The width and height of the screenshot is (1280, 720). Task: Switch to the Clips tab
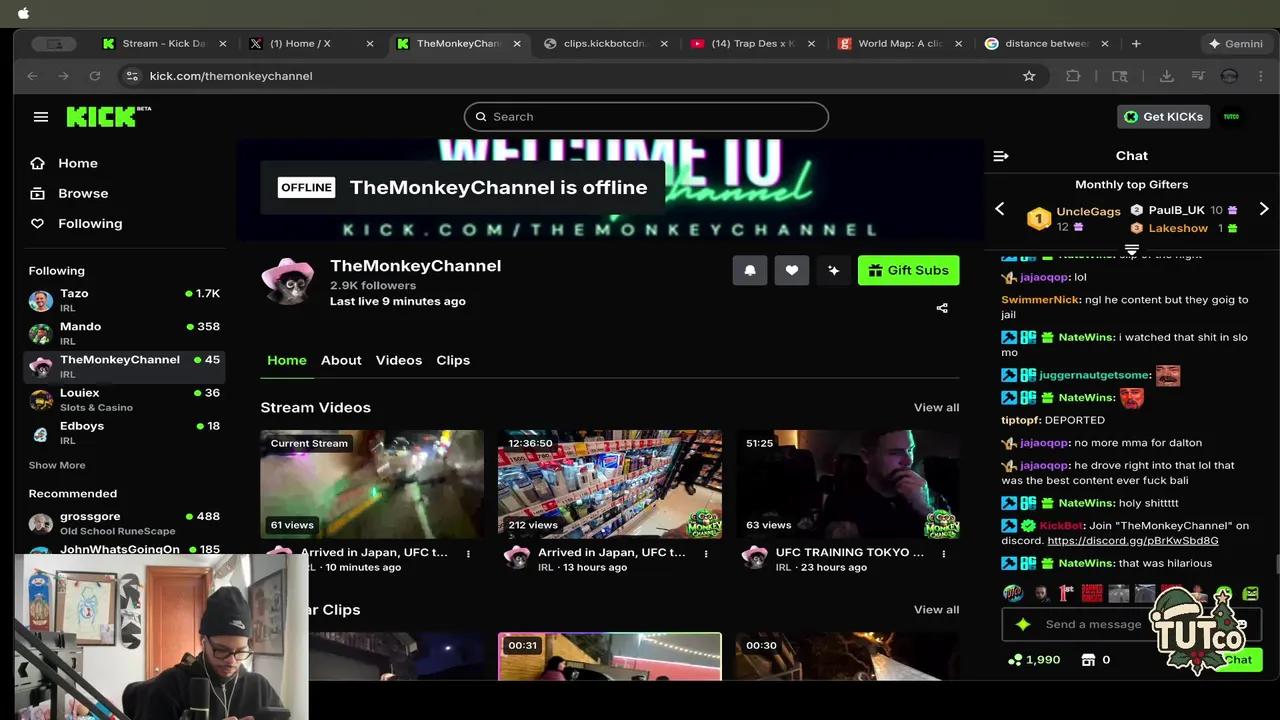pos(453,360)
